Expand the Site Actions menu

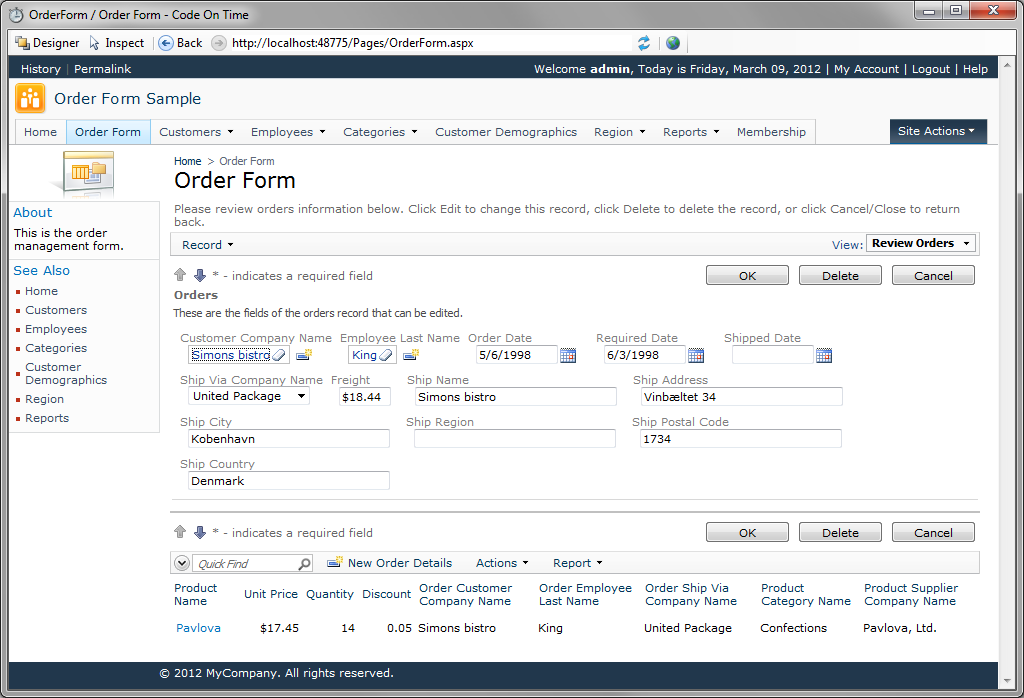click(x=937, y=131)
